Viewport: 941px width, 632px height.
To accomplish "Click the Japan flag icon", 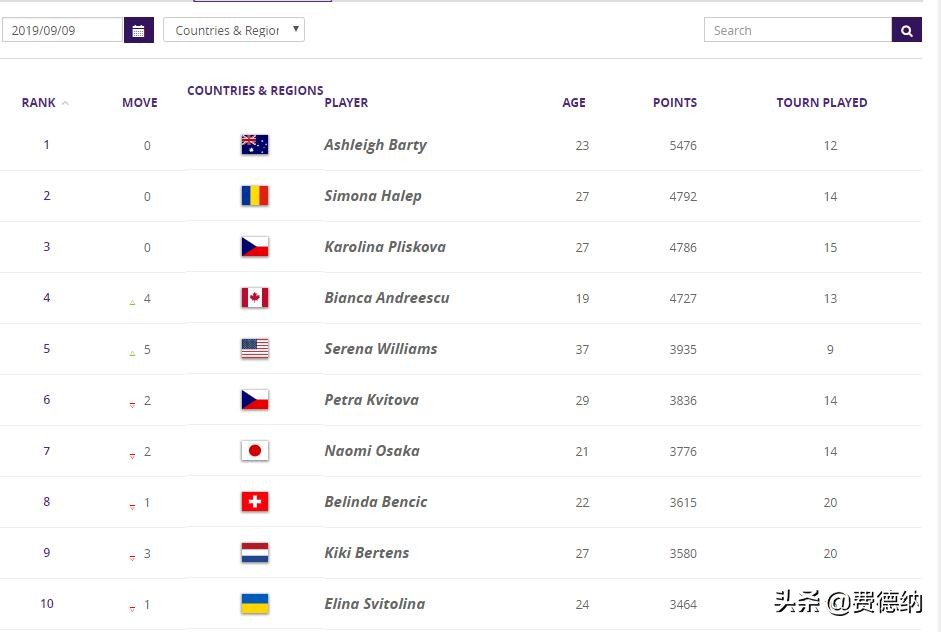I will [x=255, y=451].
